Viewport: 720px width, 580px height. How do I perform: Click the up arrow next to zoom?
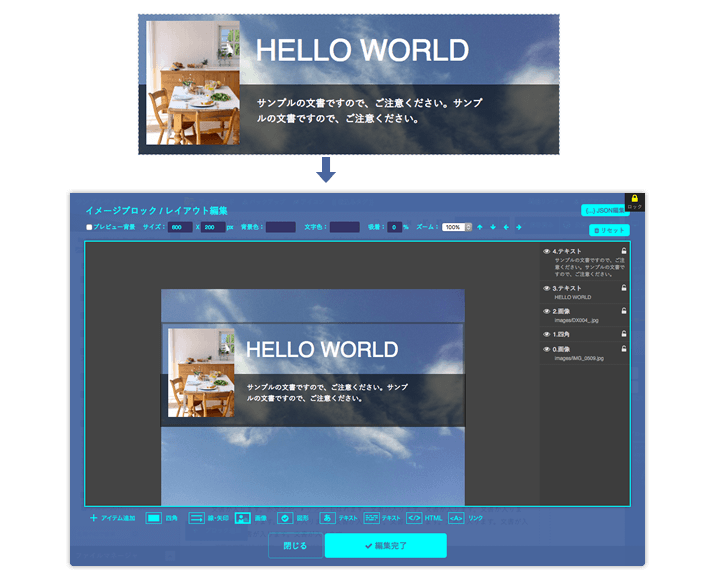click(480, 227)
